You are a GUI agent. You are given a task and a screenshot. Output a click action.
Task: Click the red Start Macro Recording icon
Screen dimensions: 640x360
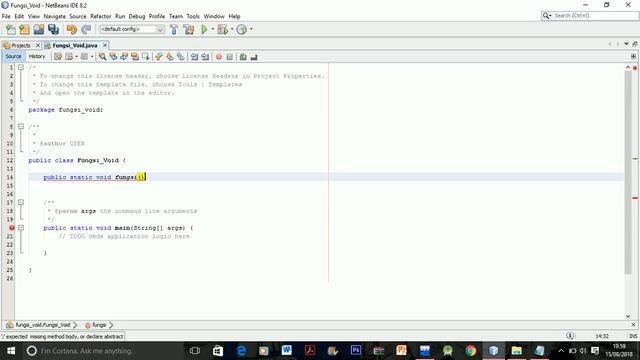(219, 57)
